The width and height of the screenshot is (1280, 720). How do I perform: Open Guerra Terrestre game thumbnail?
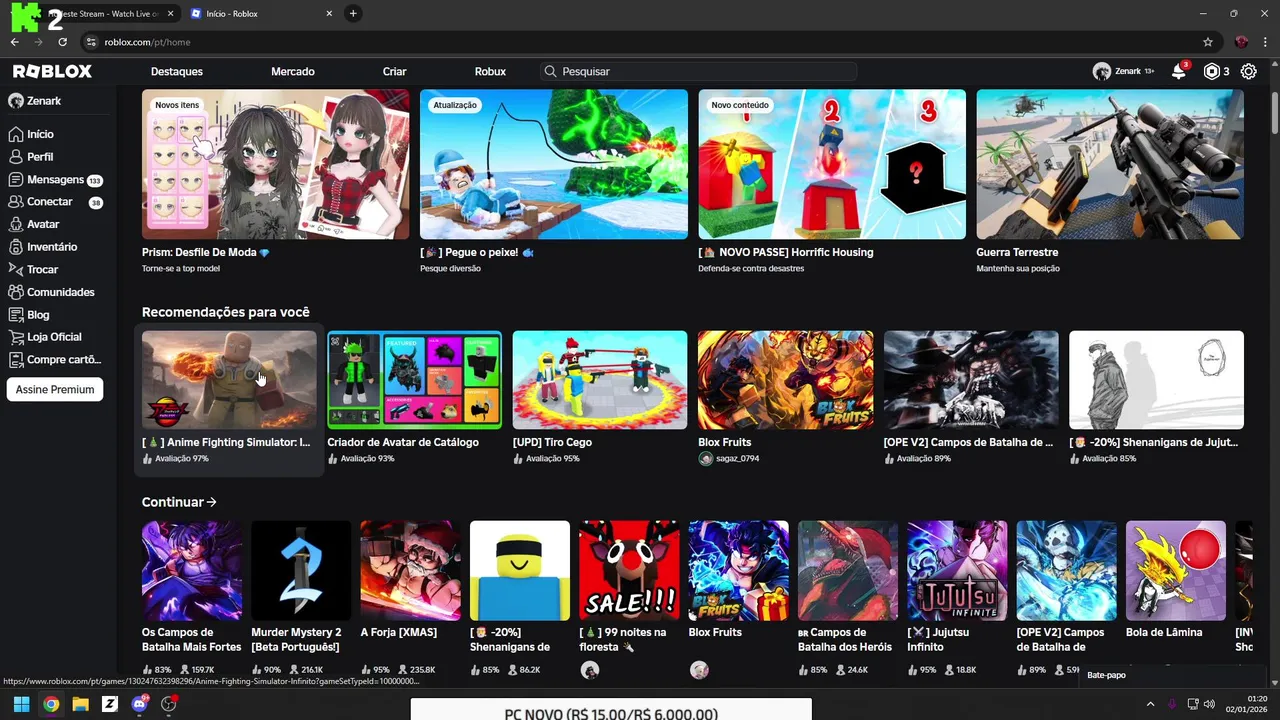tap(1110, 165)
